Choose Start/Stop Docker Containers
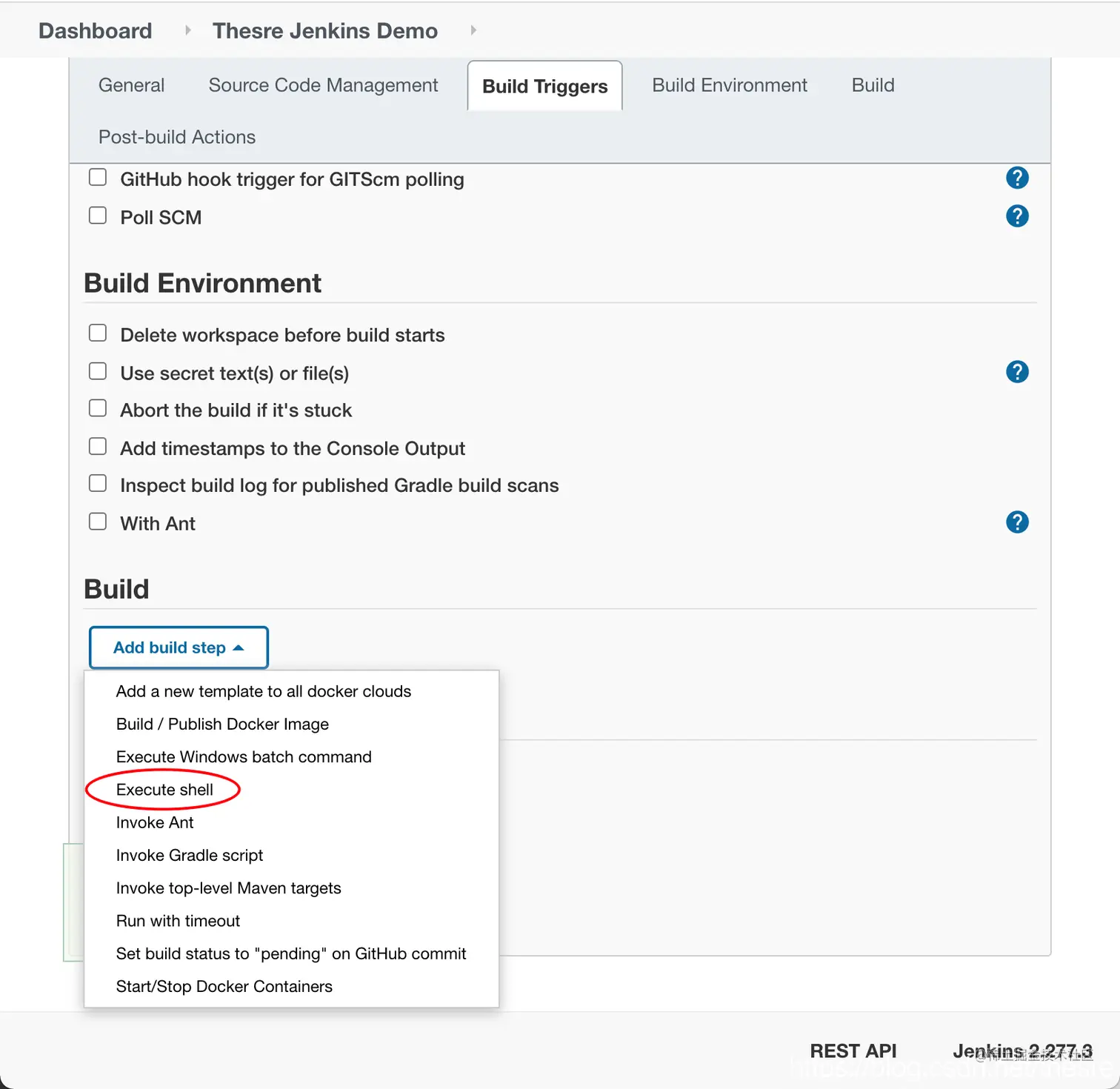Viewport: 1120px width, 1089px height. [x=291, y=986]
